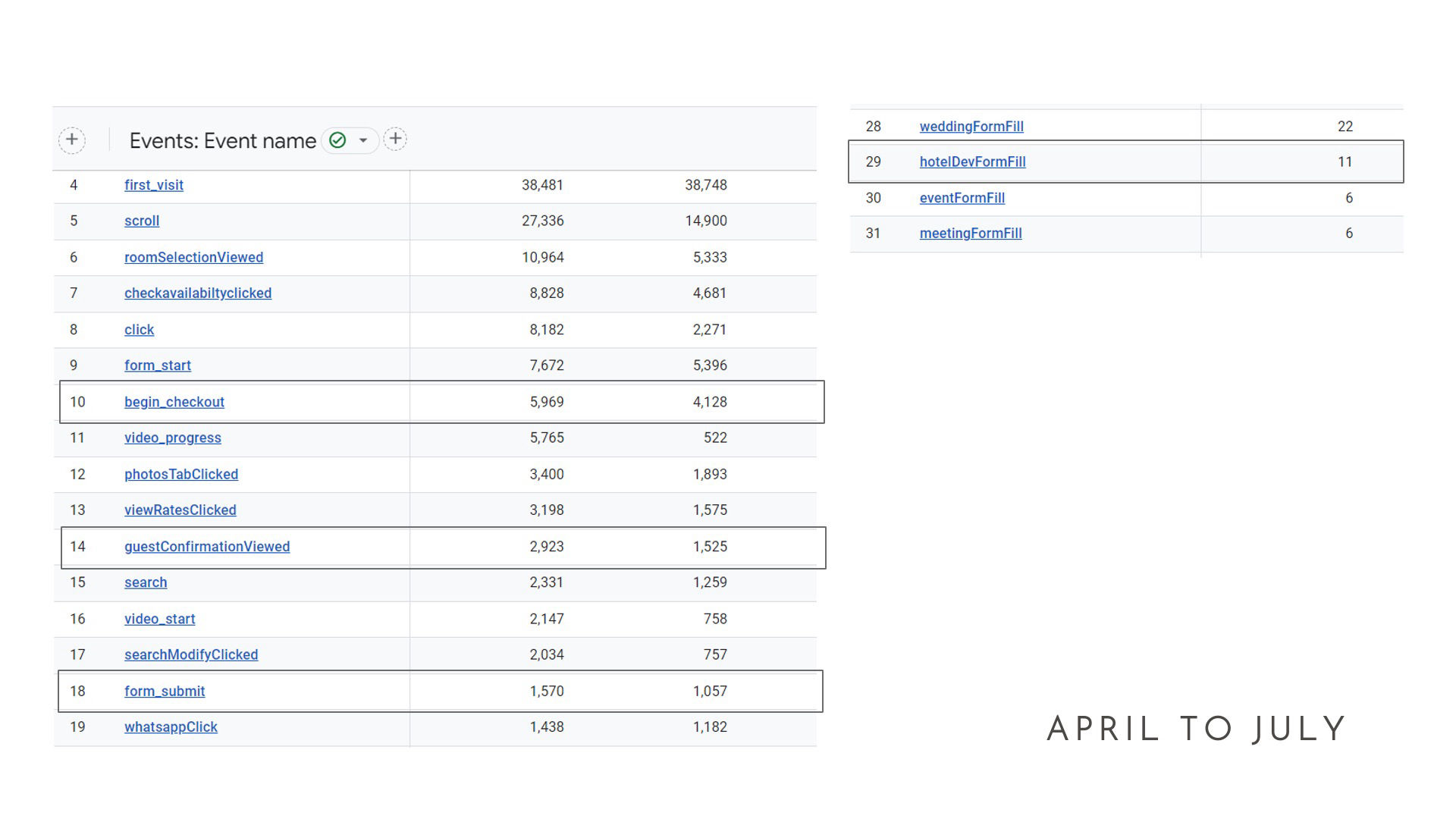Image resolution: width=1456 pixels, height=819 pixels.
Task: Open the Event name dropdown arrow
Action: [x=363, y=140]
